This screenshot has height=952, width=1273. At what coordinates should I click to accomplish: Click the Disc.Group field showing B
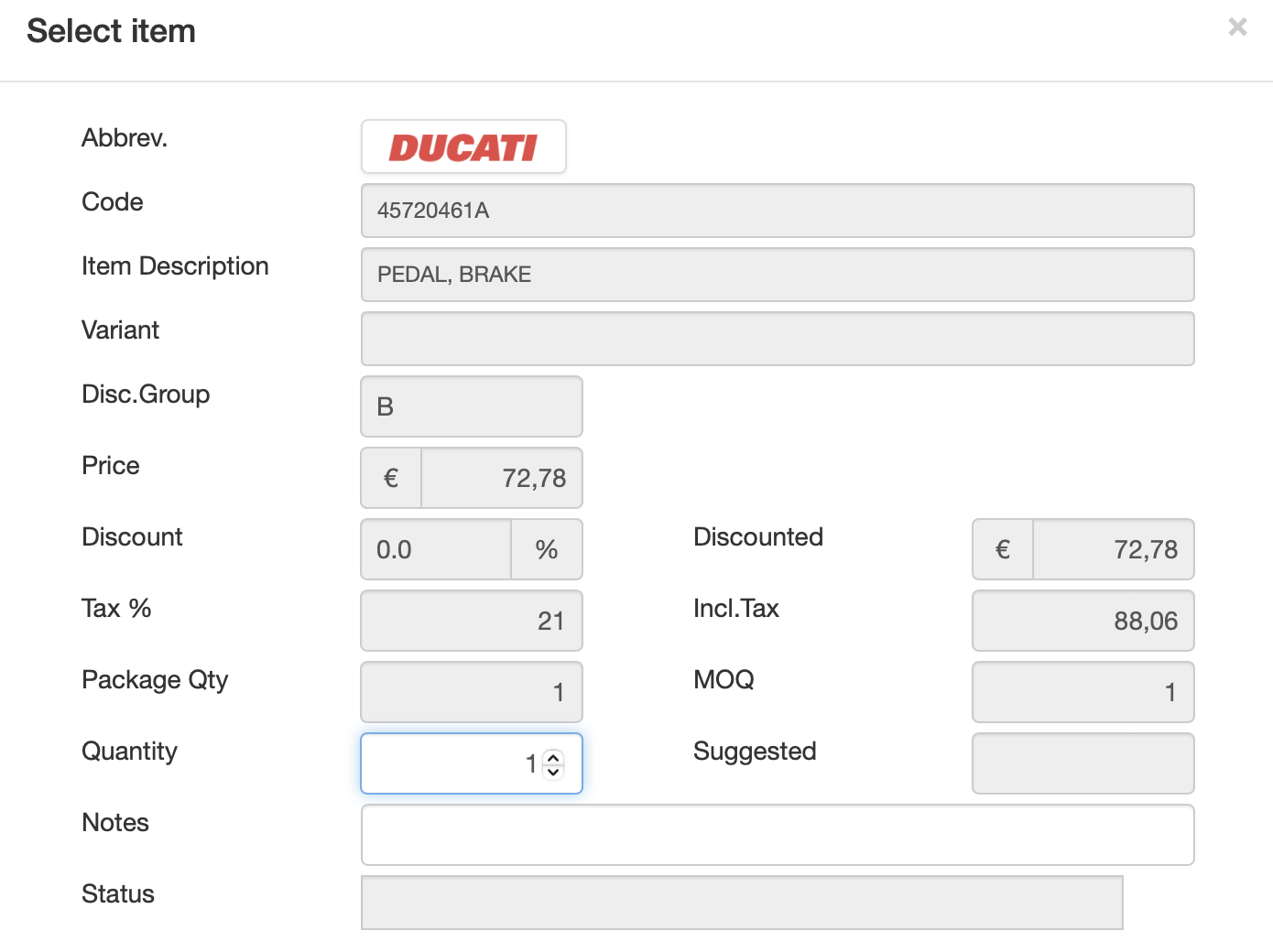pyautogui.click(x=471, y=406)
